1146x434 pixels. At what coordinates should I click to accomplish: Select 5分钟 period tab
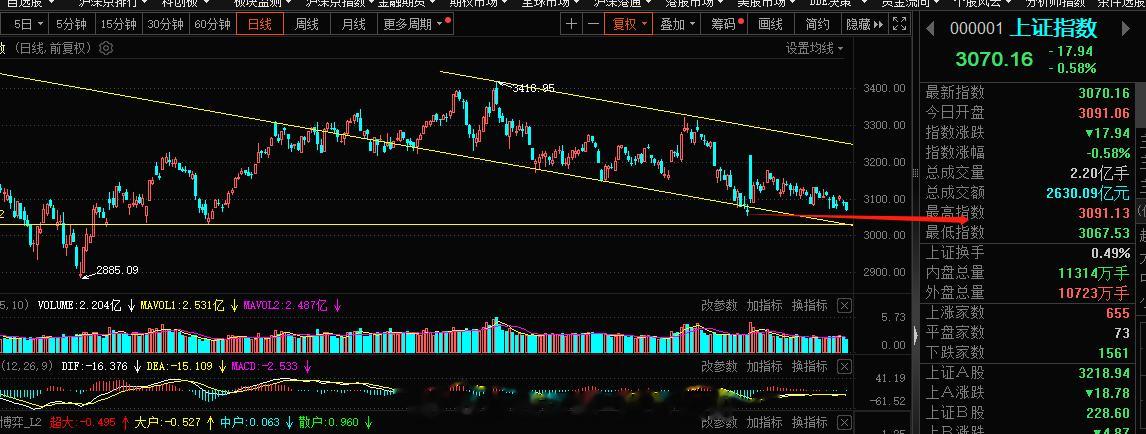[x=71, y=24]
